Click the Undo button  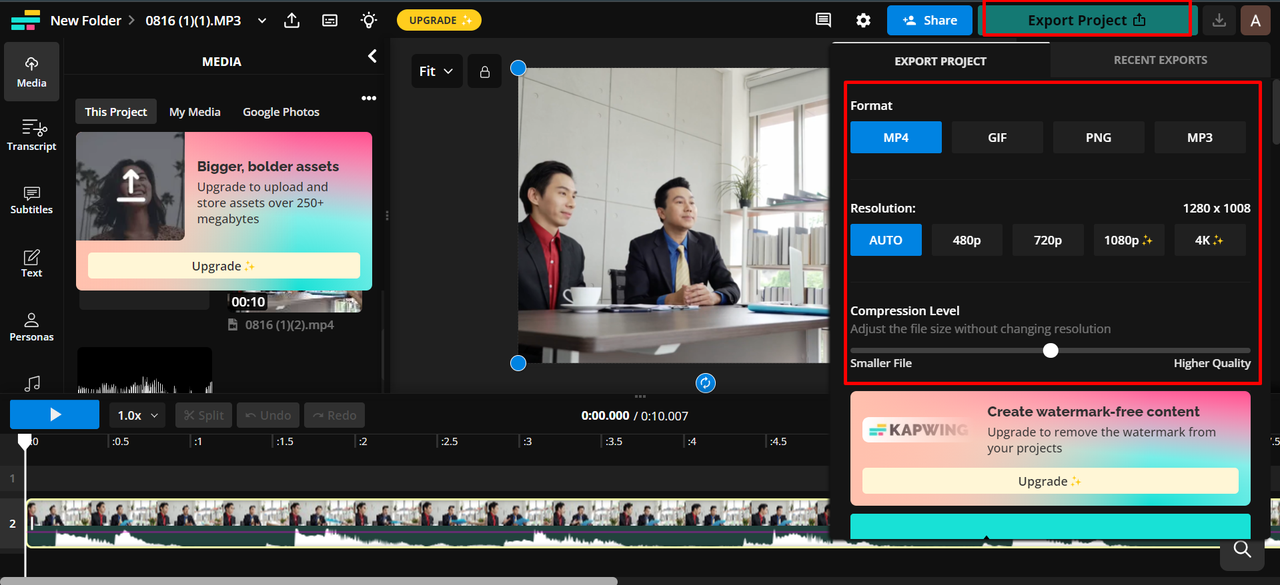pos(268,415)
